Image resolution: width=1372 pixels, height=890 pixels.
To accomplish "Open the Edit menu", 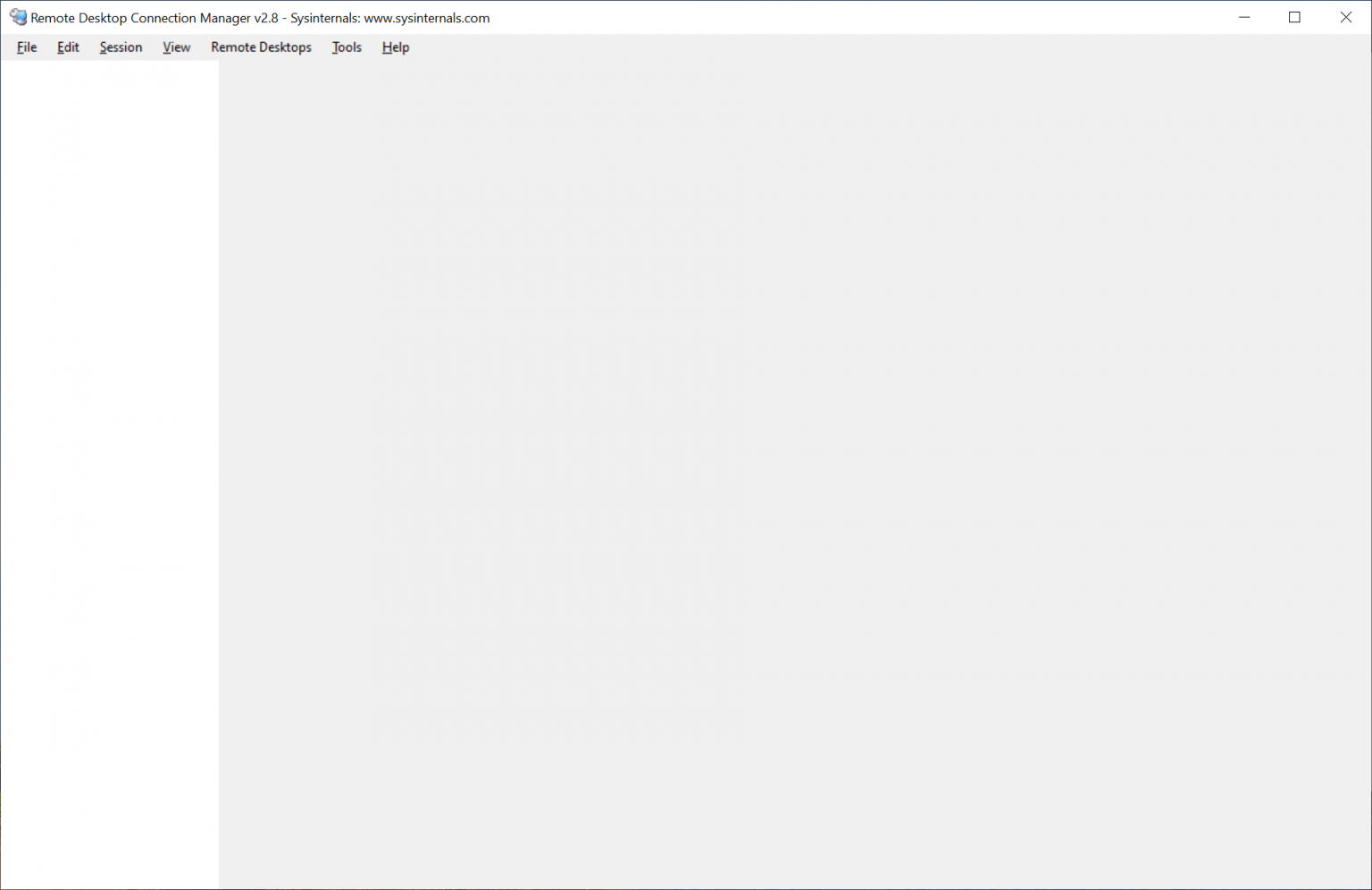I will point(68,47).
